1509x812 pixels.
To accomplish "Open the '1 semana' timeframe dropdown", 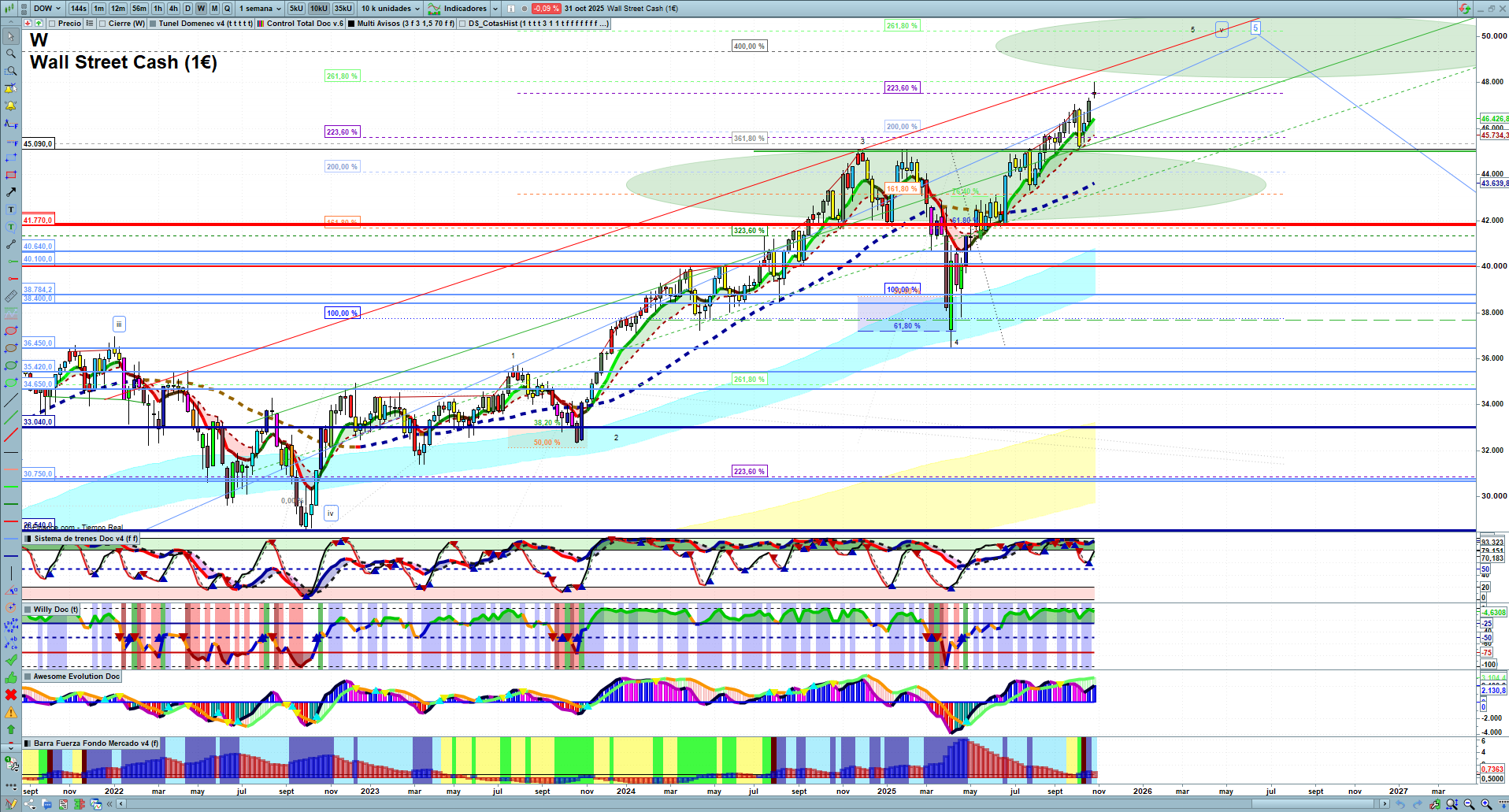I will point(260,9).
